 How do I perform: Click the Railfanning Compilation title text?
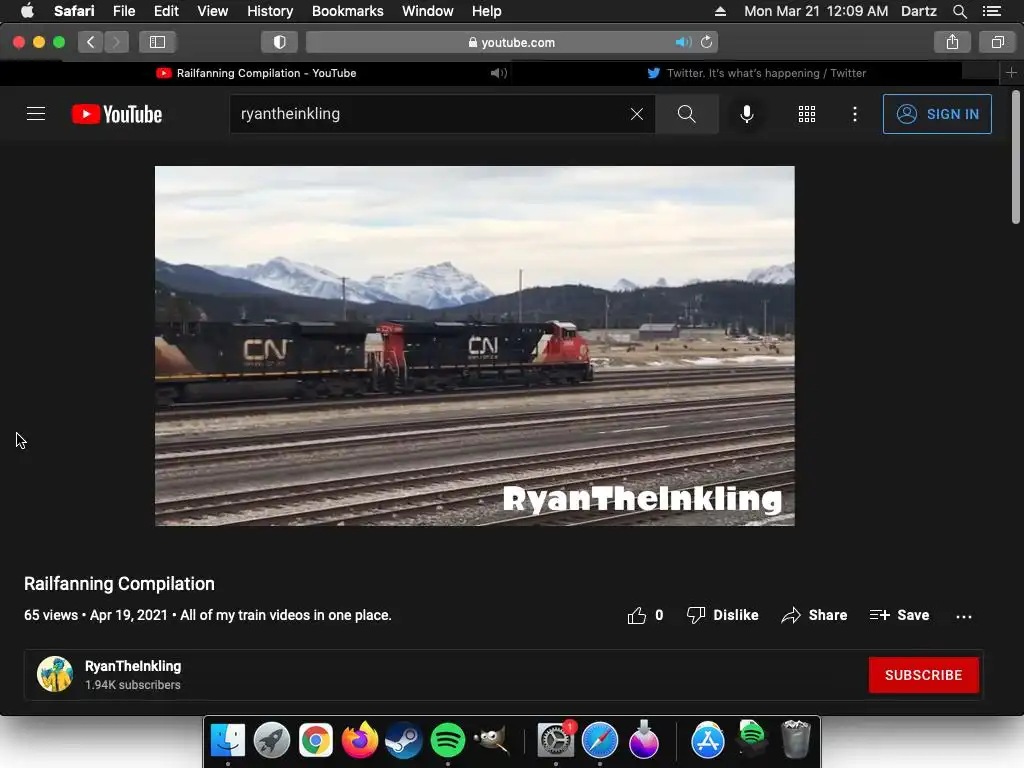click(x=120, y=584)
